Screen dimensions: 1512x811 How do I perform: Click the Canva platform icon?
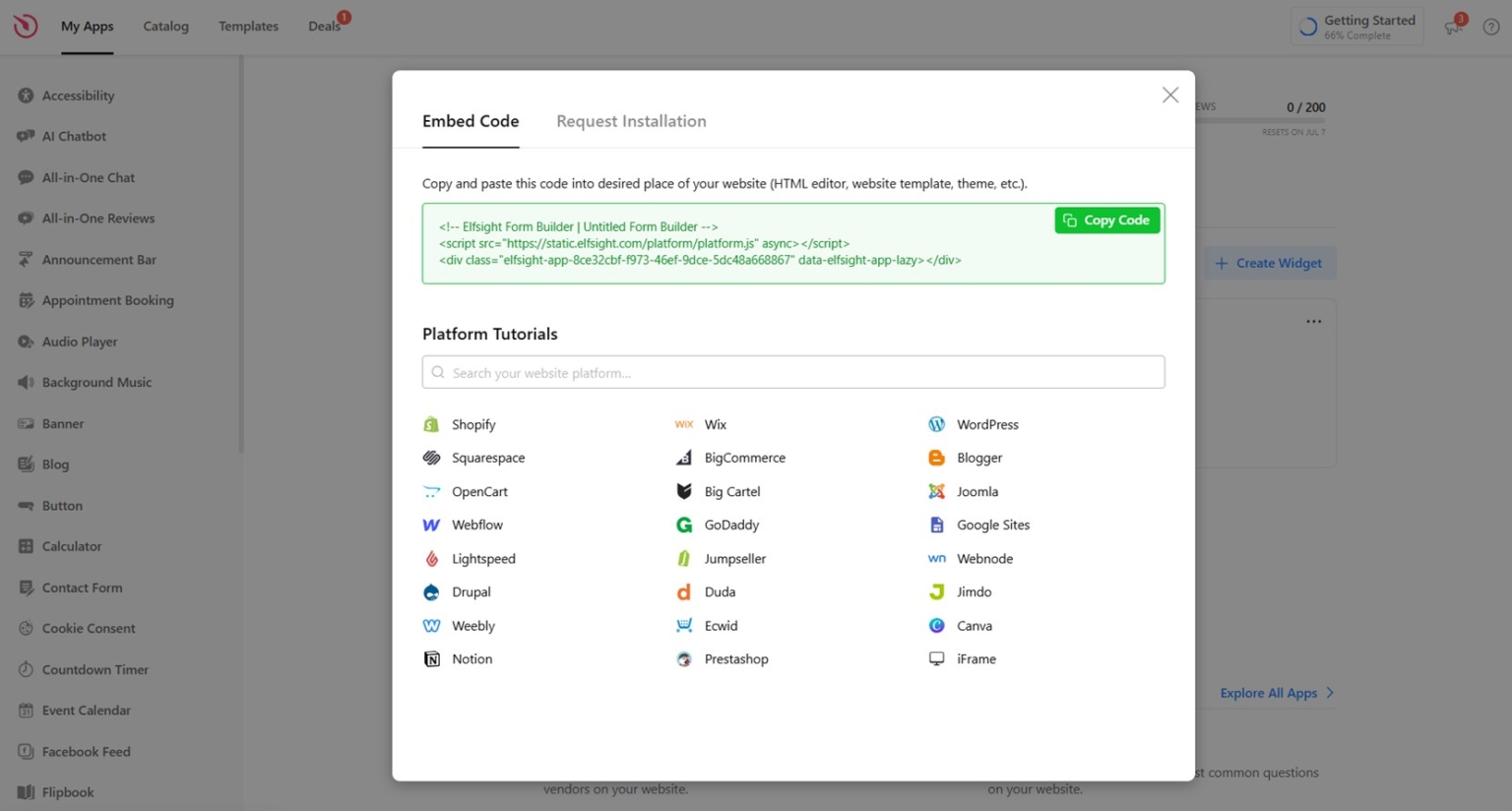tap(936, 625)
